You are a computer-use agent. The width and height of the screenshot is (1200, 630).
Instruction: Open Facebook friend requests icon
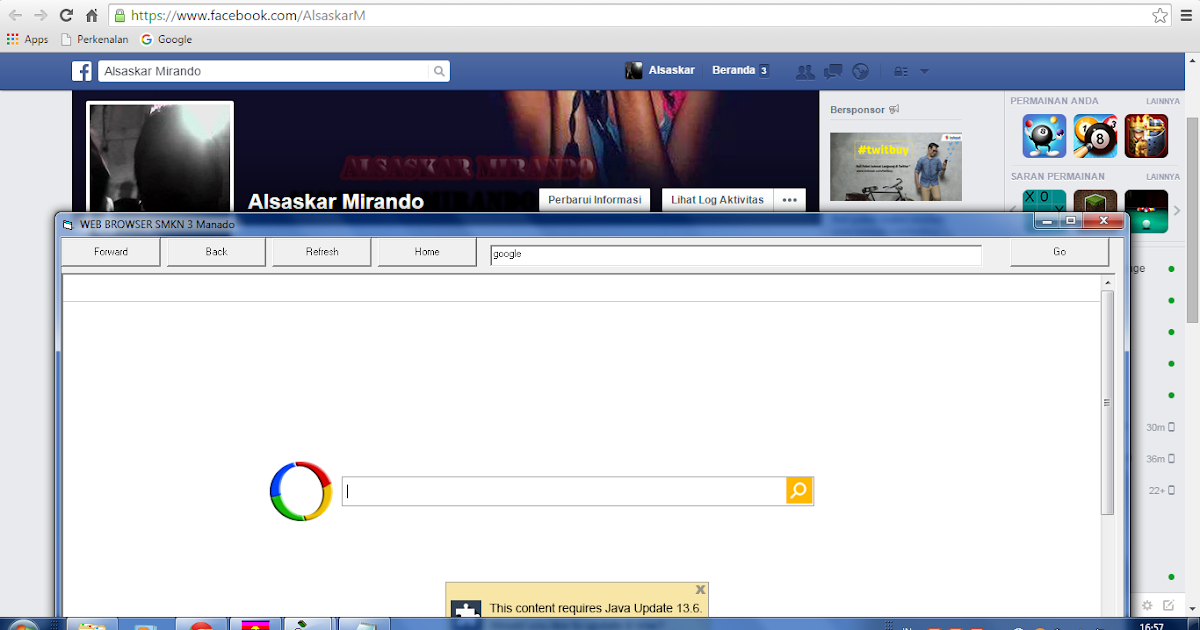click(805, 71)
